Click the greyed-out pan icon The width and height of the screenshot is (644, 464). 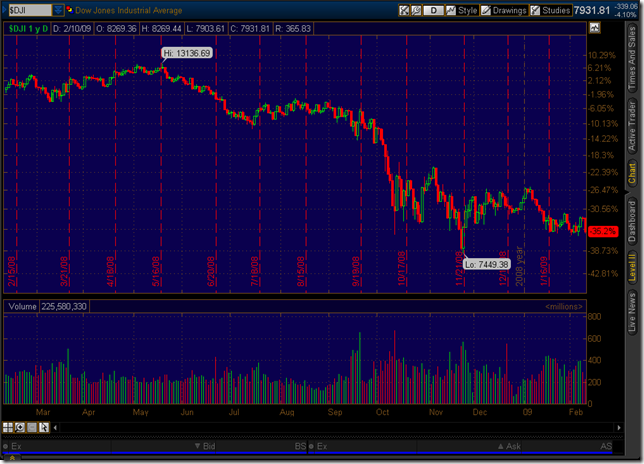(32, 427)
